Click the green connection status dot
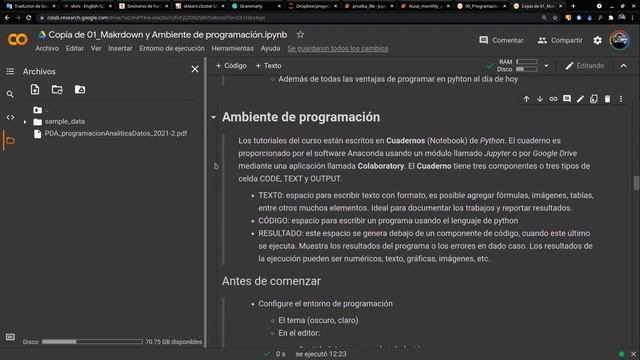Viewport: 640px width, 360px height. click(x=621, y=354)
